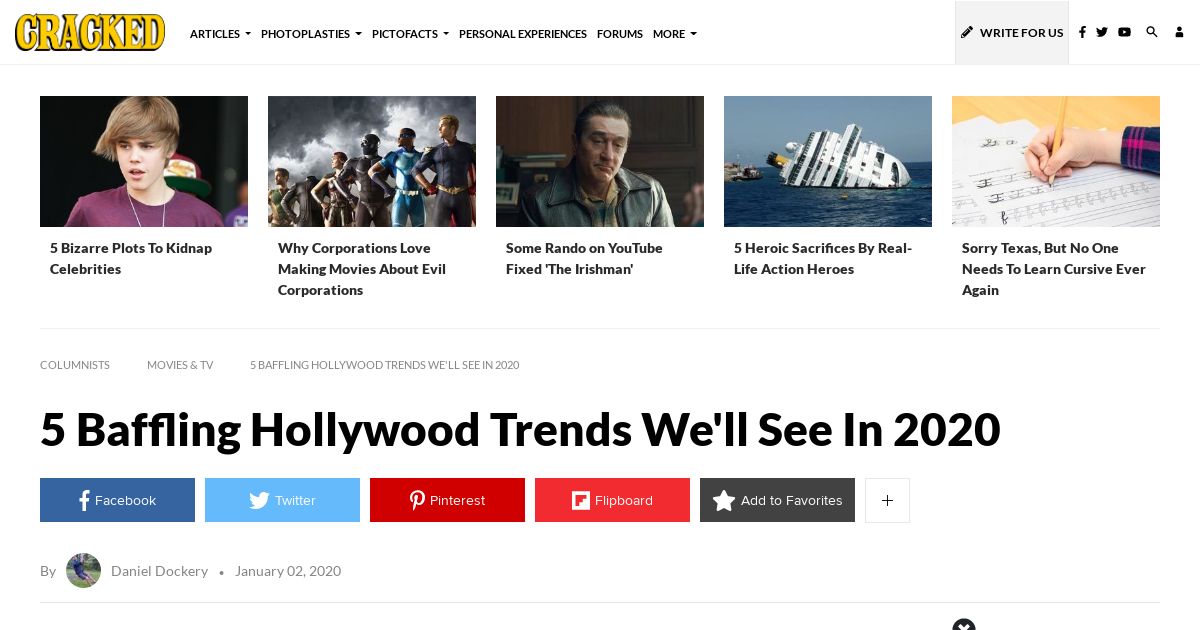Image resolution: width=1200 pixels, height=630 pixels.
Task: Open the header Facebook icon
Action: pos(1082,32)
